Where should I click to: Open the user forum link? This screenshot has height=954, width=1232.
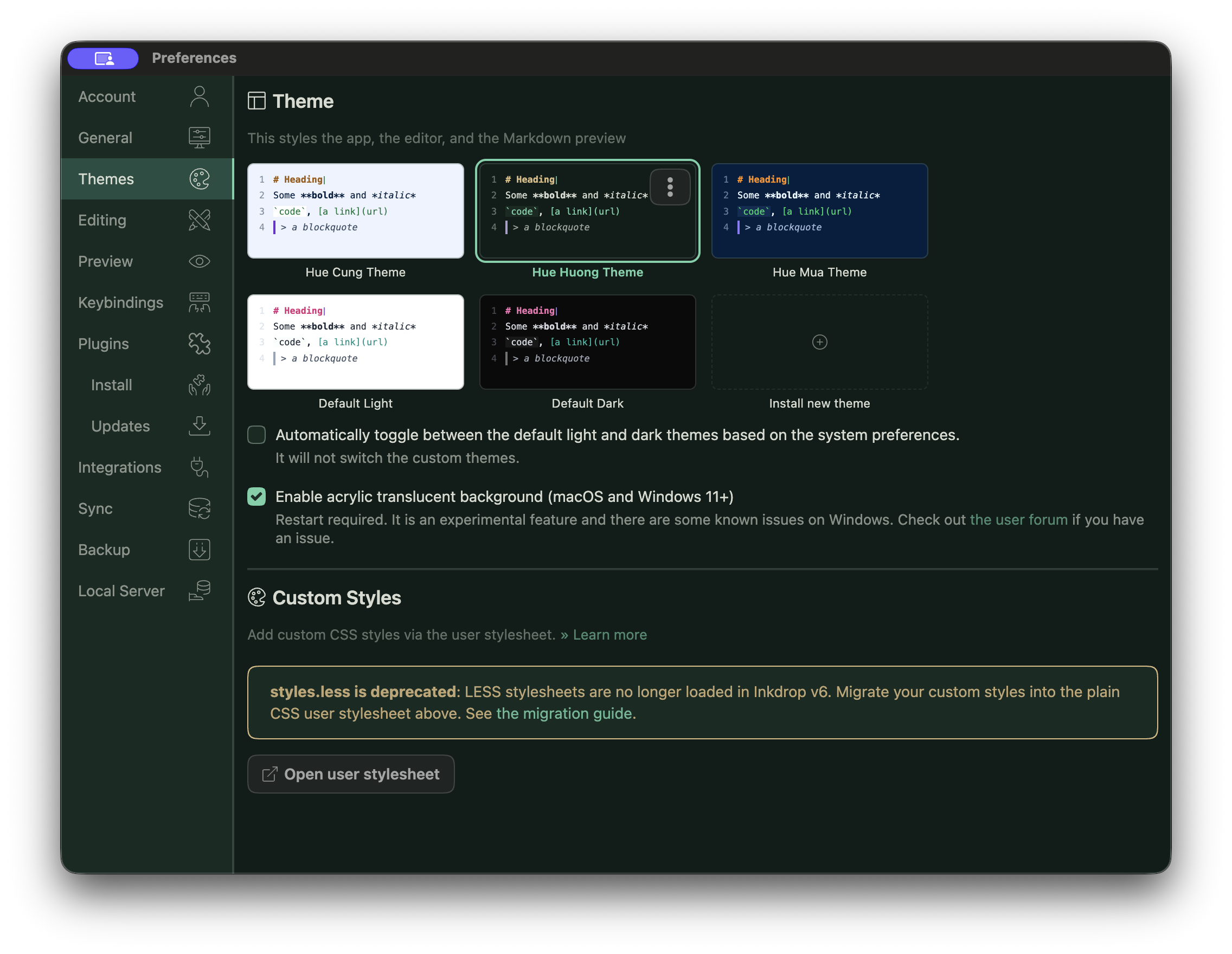(1018, 519)
